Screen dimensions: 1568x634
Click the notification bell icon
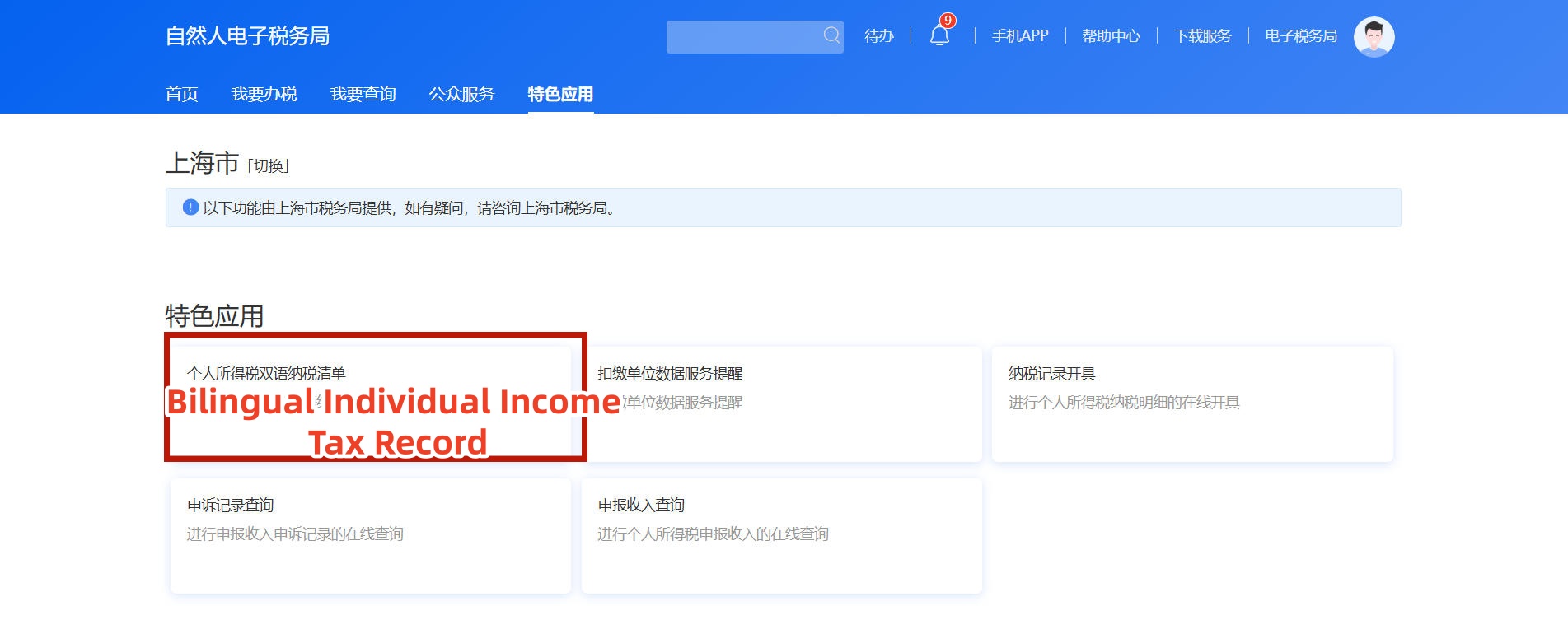click(x=939, y=35)
